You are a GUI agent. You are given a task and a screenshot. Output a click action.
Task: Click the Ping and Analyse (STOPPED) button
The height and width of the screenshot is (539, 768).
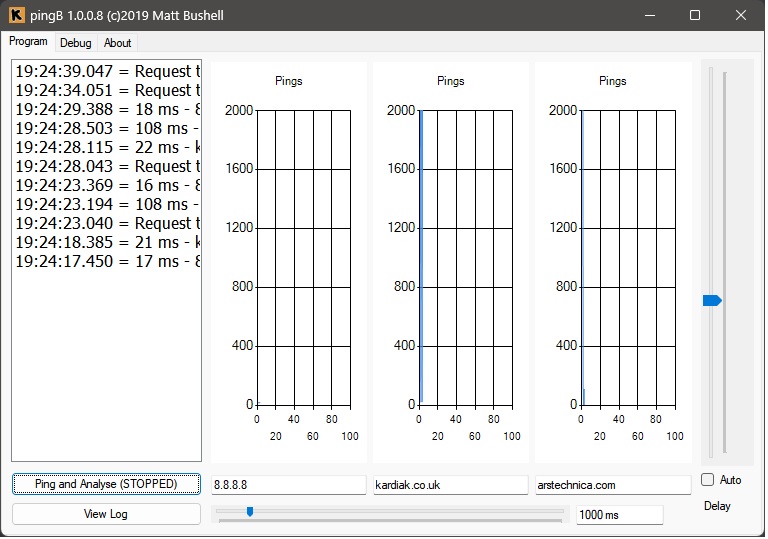click(x=106, y=484)
